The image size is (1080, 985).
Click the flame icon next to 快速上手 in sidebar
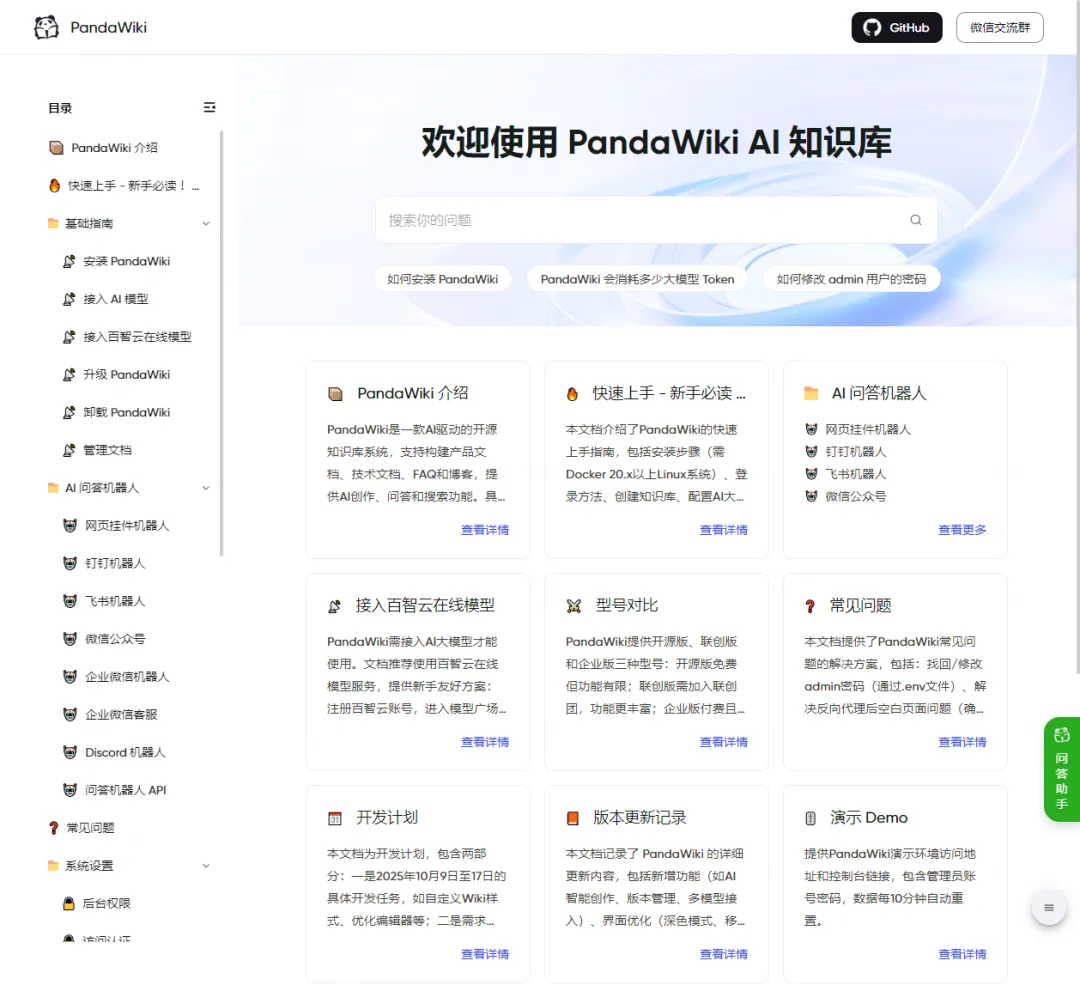56,185
